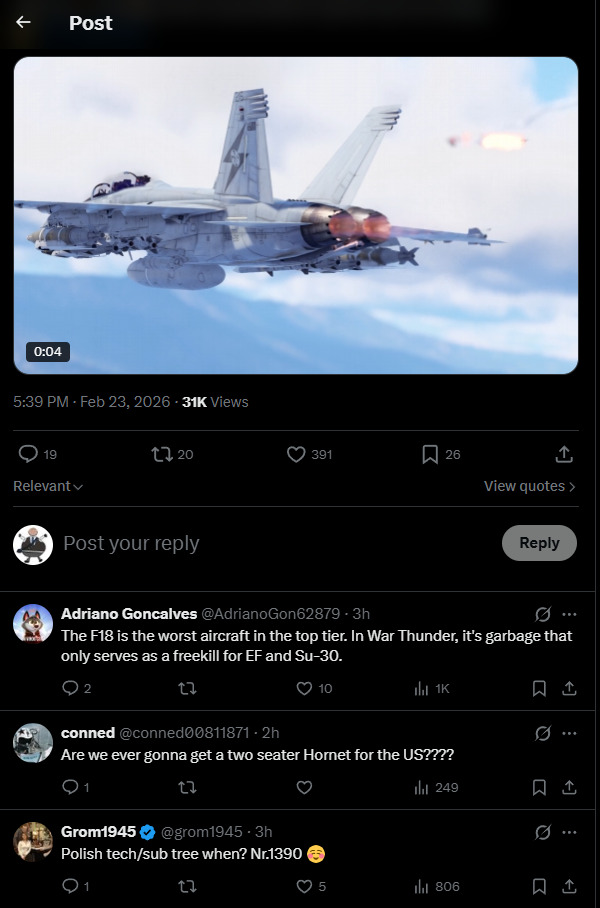600x908 pixels.
Task: Go back using the arrow icon
Action: pyautogui.click(x=23, y=22)
